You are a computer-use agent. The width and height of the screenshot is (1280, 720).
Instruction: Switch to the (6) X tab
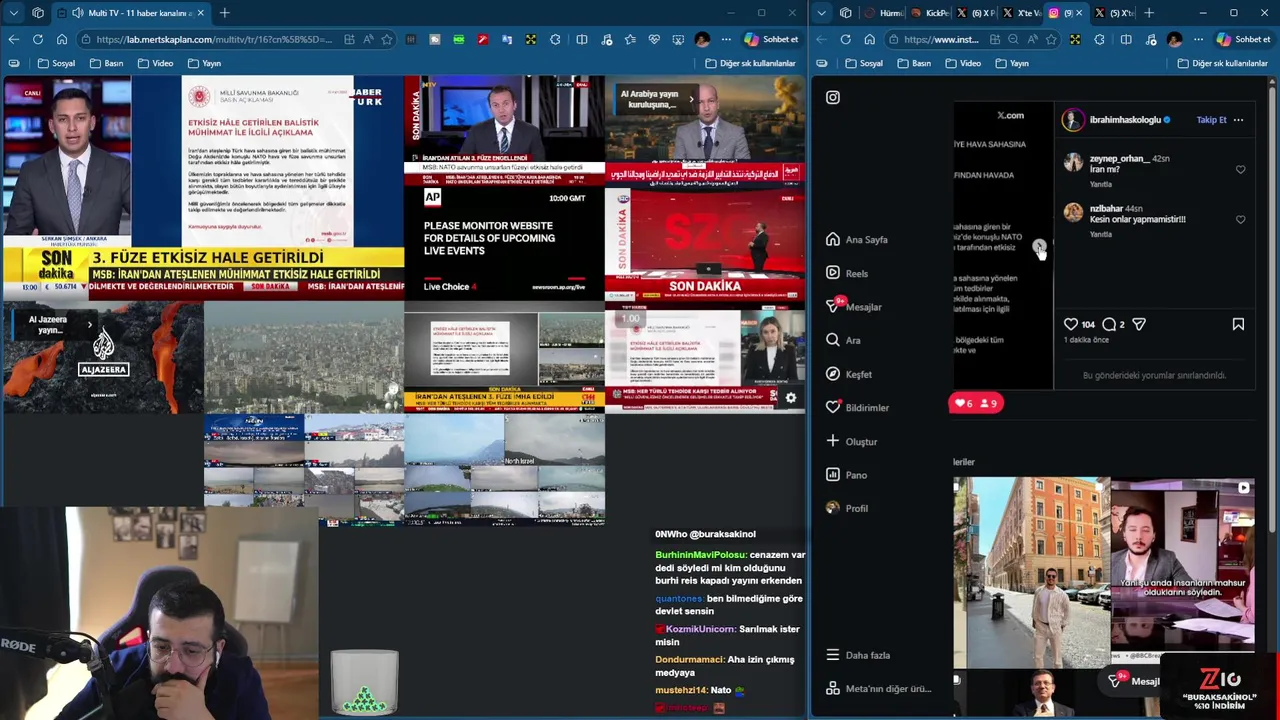coord(975,13)
